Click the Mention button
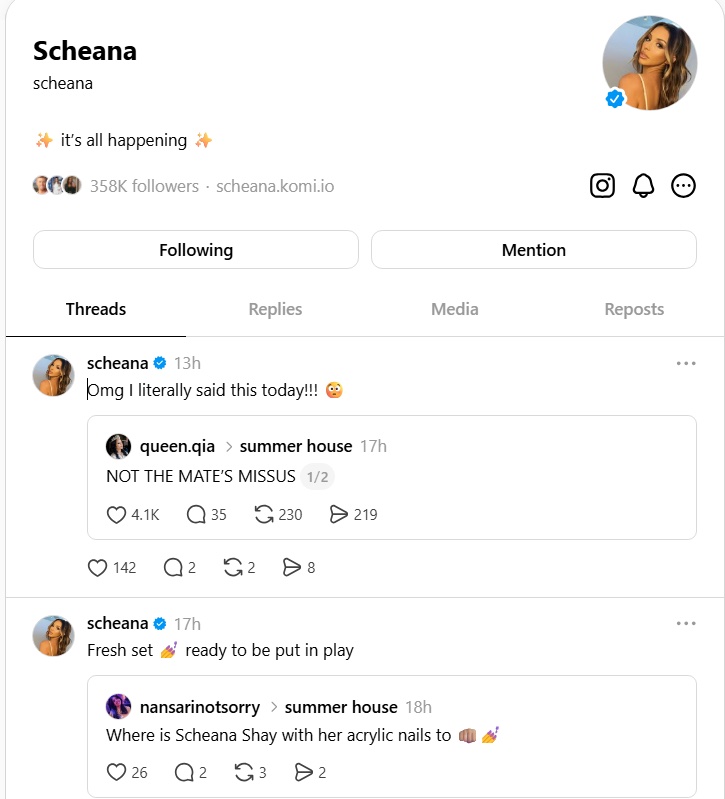The image size is (725, 799). coord(534,250)
